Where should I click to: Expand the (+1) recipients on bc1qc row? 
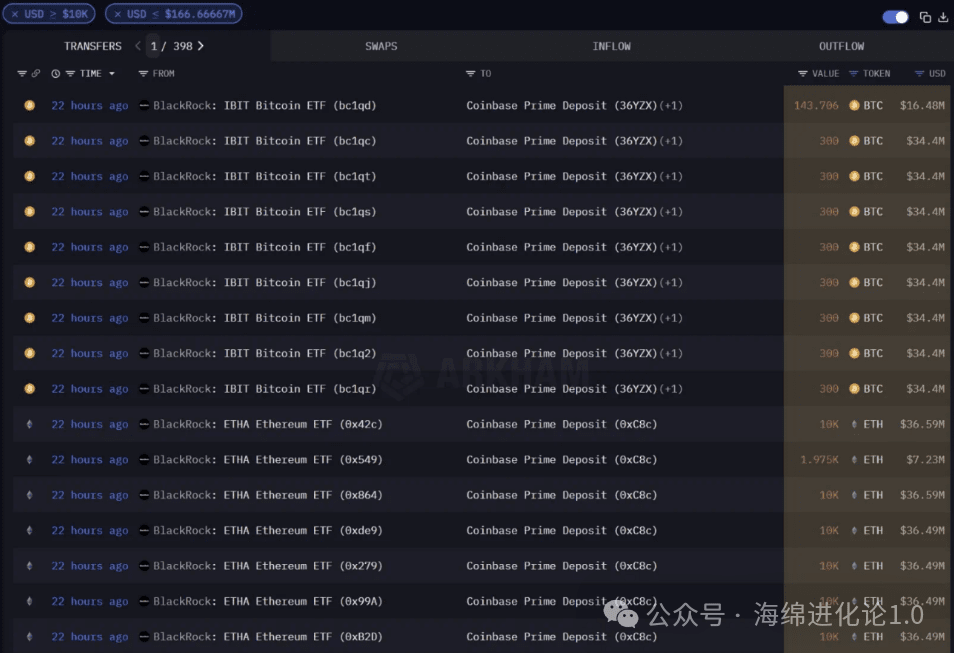click(671, 141)
